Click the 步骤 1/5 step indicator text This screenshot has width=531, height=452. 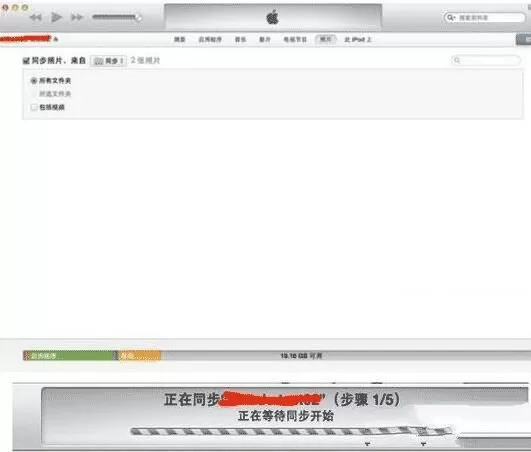[367, 400]
